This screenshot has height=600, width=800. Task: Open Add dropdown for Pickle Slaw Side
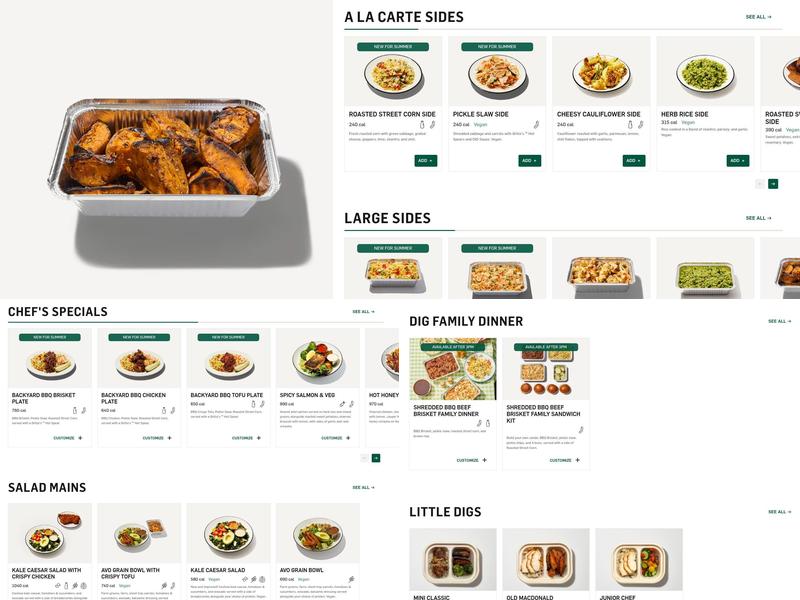(x=530, y=161)
